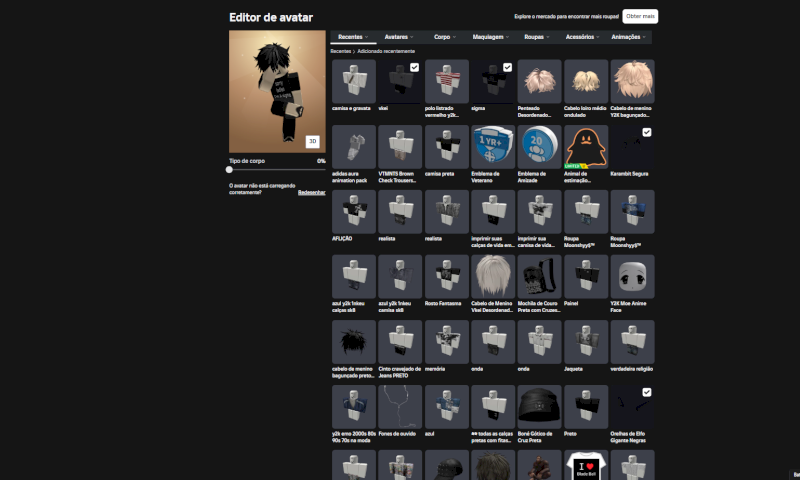Equip the 'Y2K Moe Anime Face'
This screenshot has height=480, width=800.
632,276
